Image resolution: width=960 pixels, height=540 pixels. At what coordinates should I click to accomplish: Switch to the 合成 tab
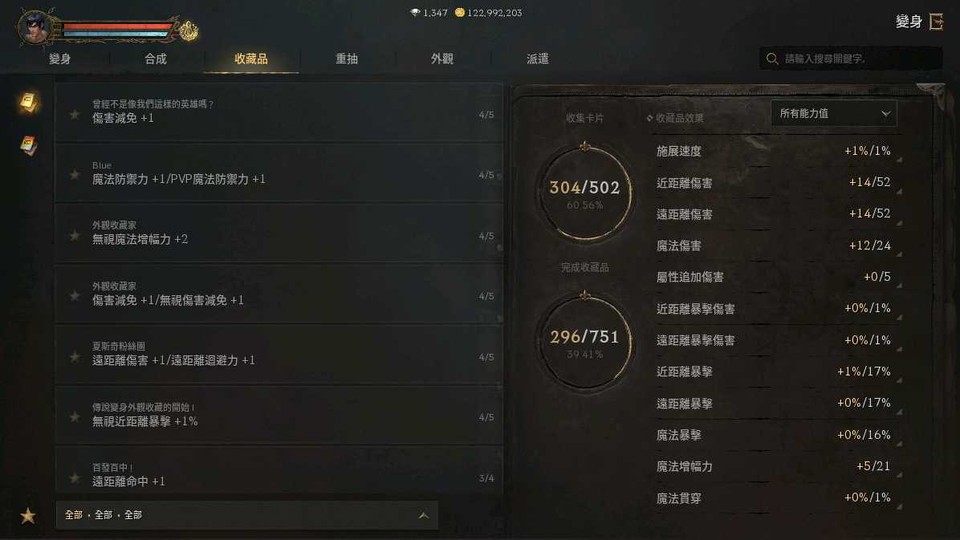pos(156,59)
